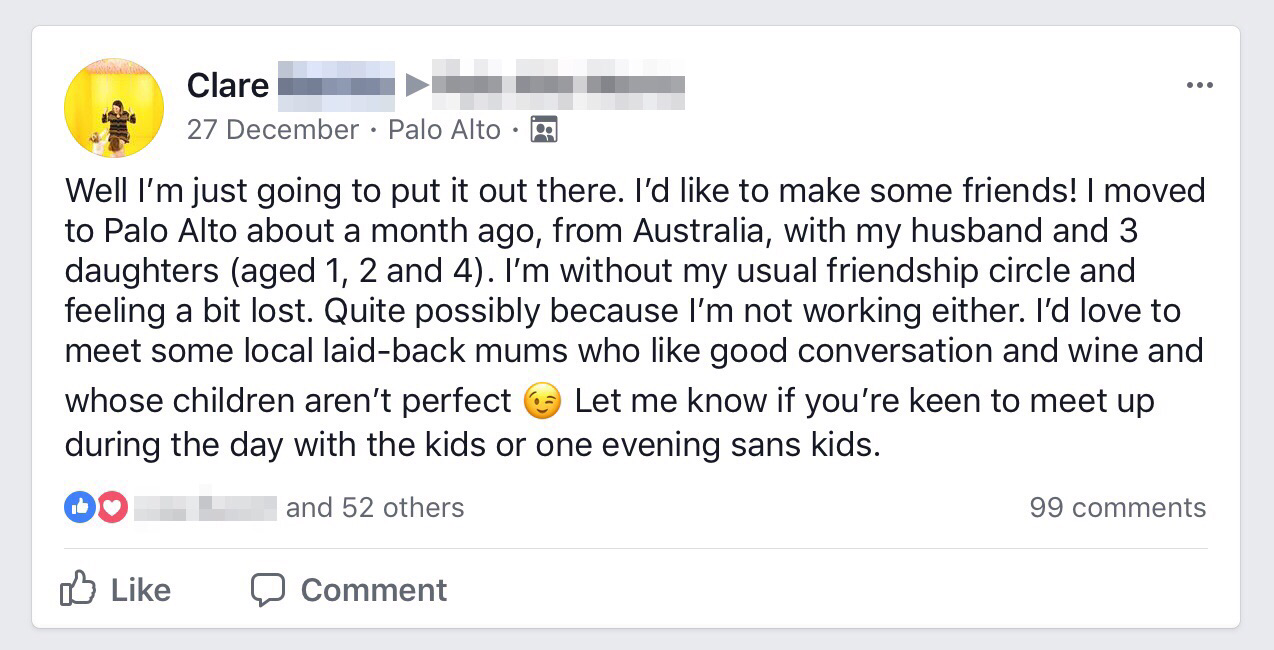This screenshot has width=1274, height=650.
Task: Click the red heart reaction icon
Action: 112,508
